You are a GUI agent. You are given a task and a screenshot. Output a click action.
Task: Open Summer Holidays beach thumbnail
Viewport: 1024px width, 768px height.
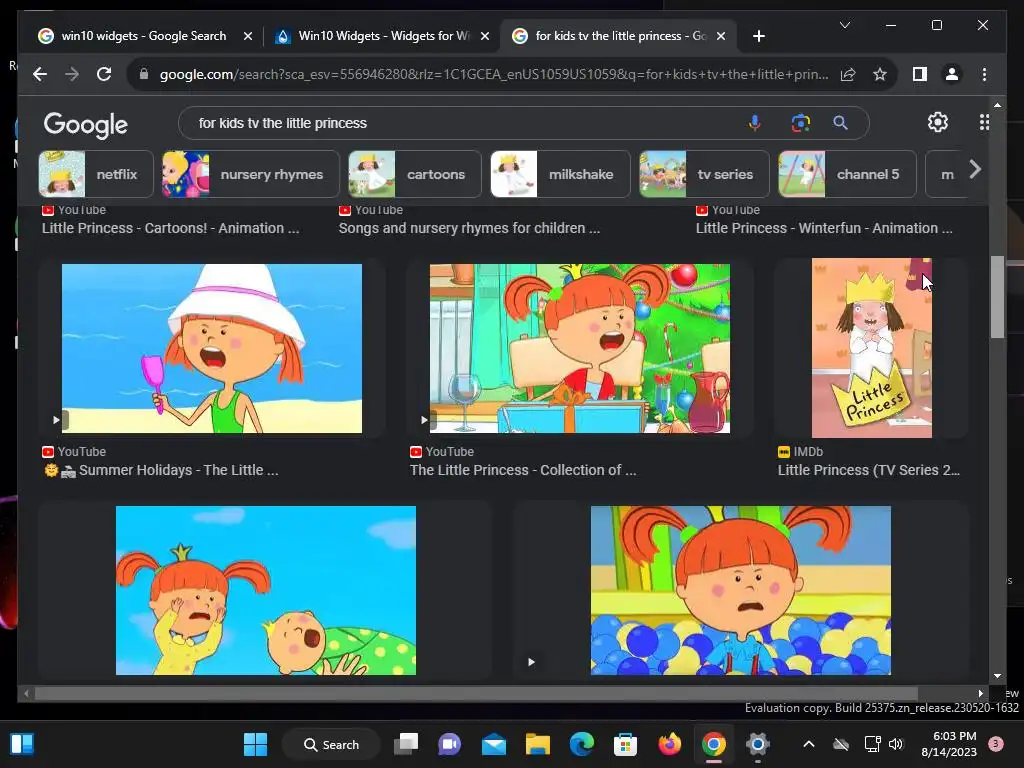pyautogui.click(x=212, y=348)
